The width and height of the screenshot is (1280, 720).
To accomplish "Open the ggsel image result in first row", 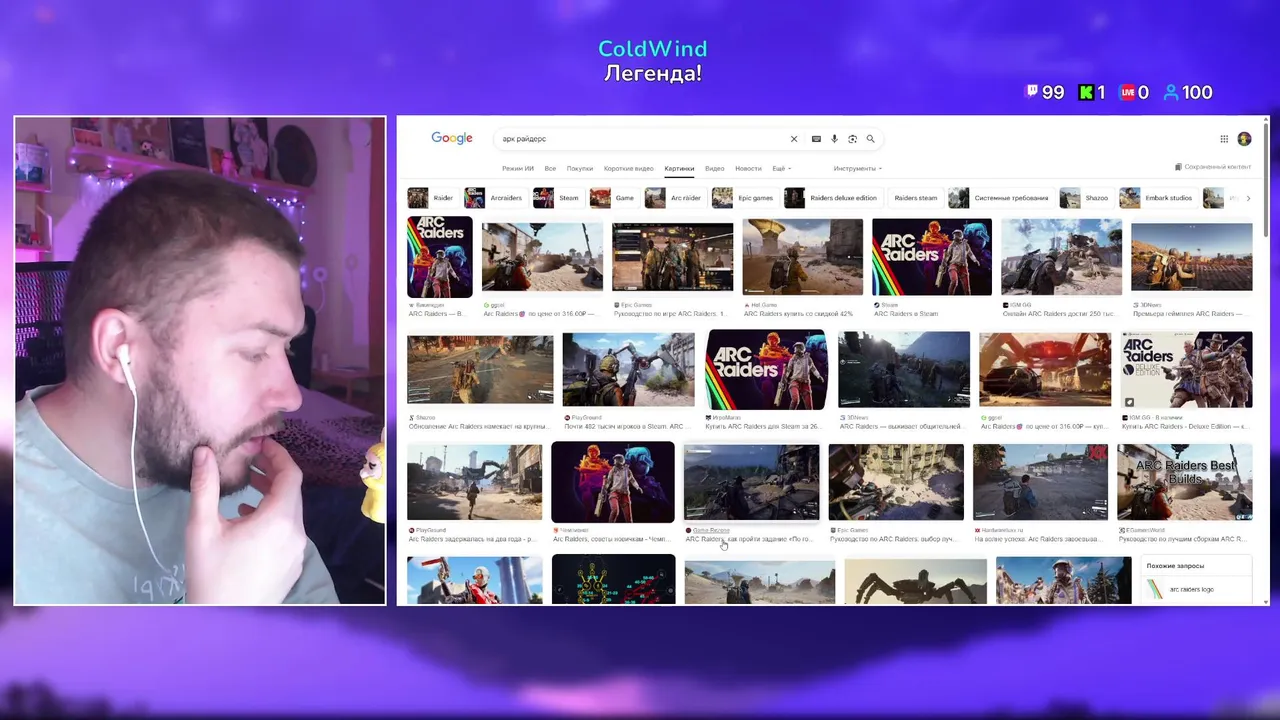I will [542, 257].
